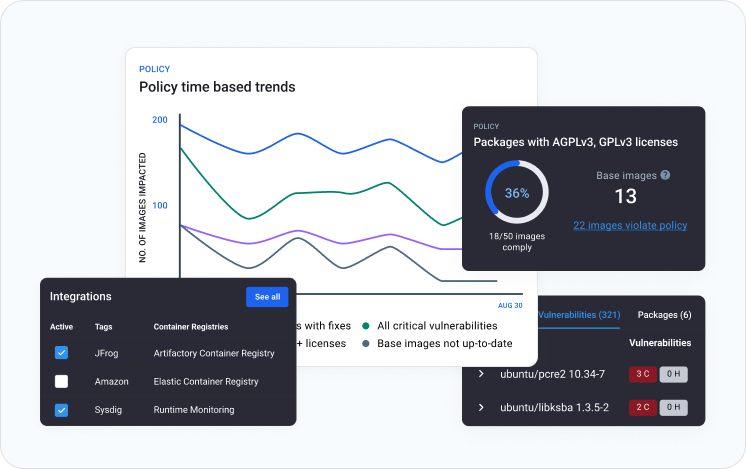Open the 22 images violate policy link

pyautogui.click(x=630, y=226)
